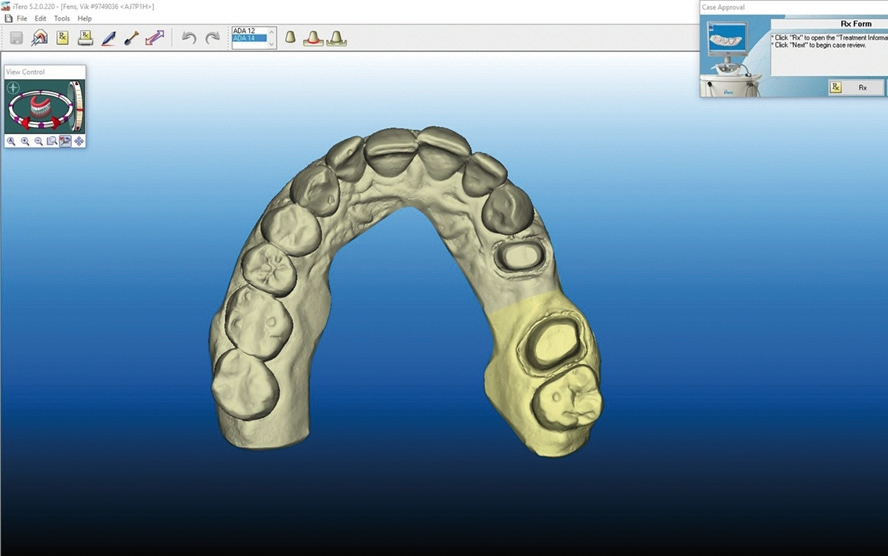Open the File menu

click(22, 18)
